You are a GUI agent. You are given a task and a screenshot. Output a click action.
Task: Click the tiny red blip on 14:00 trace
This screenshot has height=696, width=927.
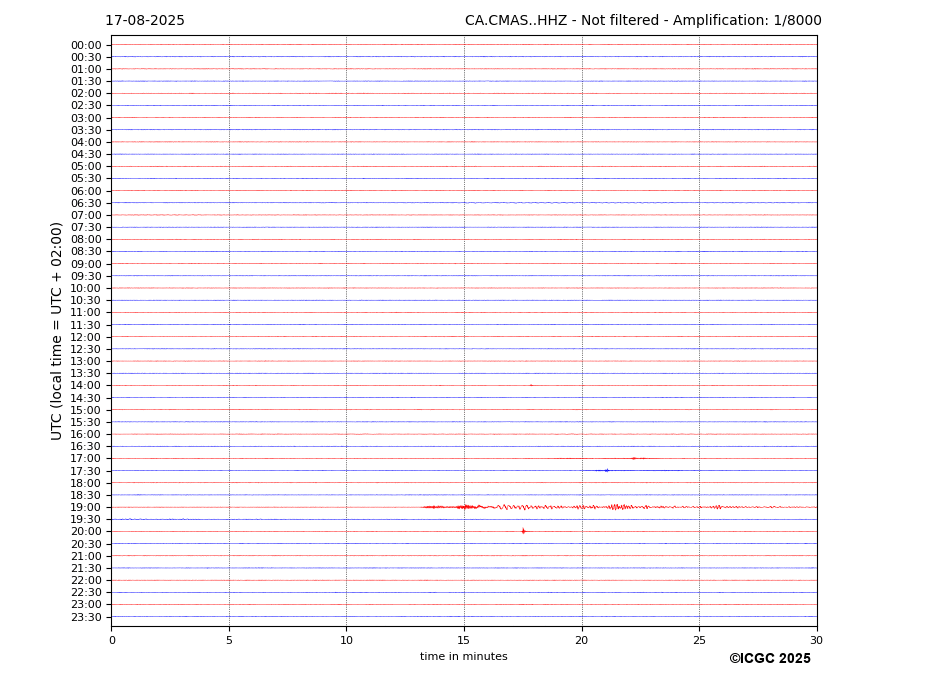pos(531,385)
